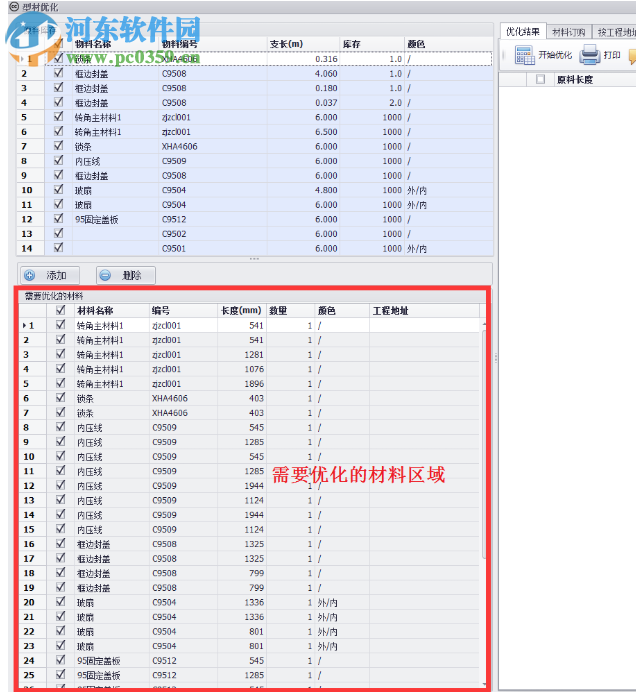Sort by the 库存 column header
Viewport: 636px width, 692px height.
coord(372,44)
